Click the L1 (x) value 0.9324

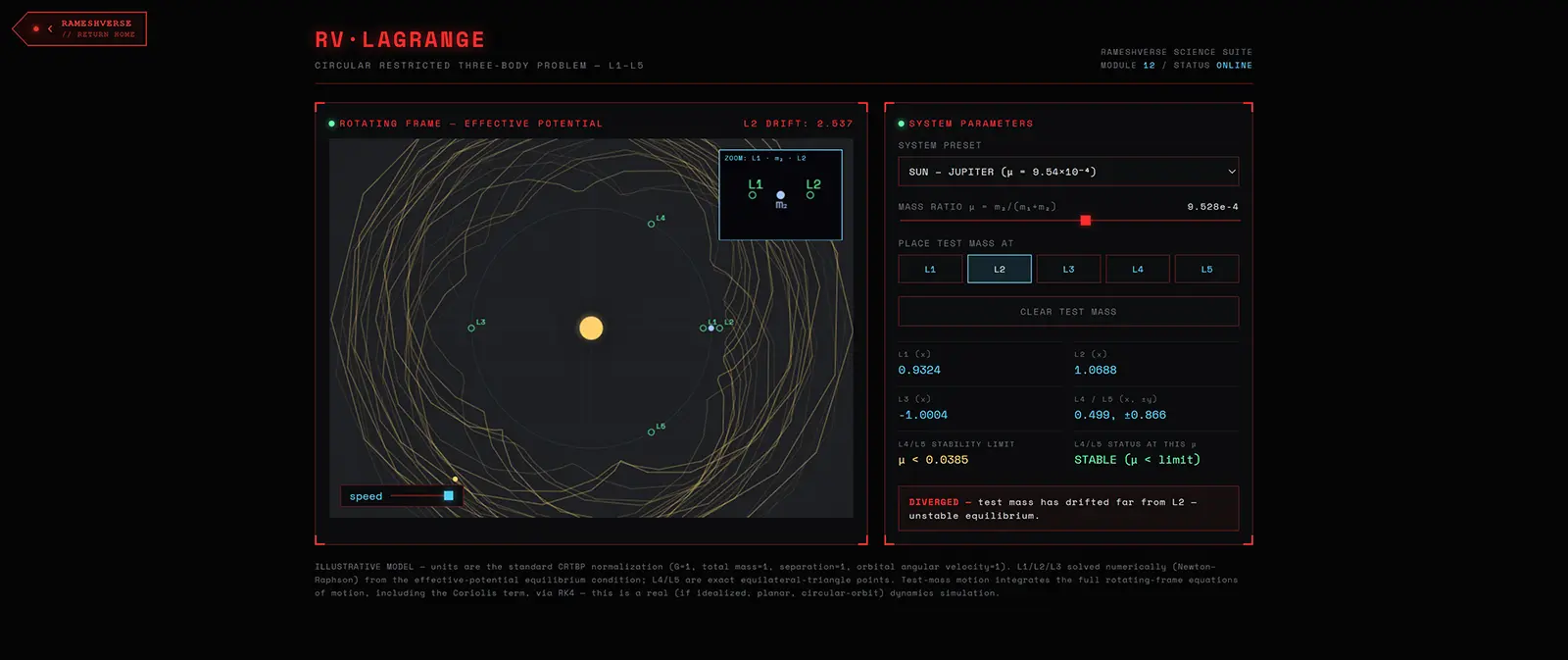coord(919,370)
